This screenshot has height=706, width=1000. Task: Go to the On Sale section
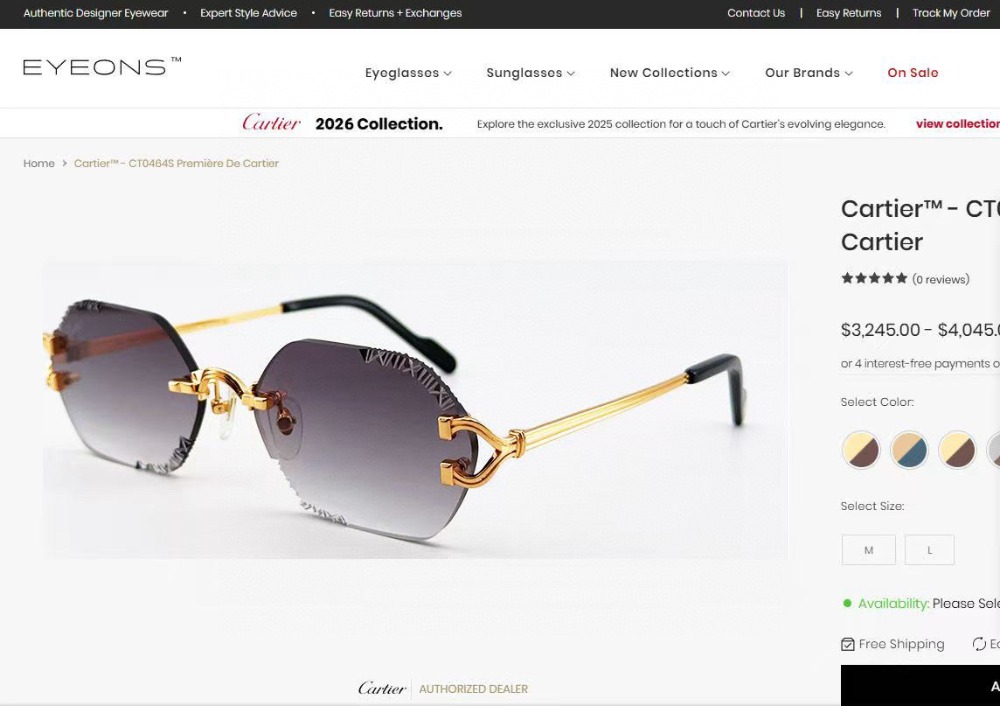(913, 73)
